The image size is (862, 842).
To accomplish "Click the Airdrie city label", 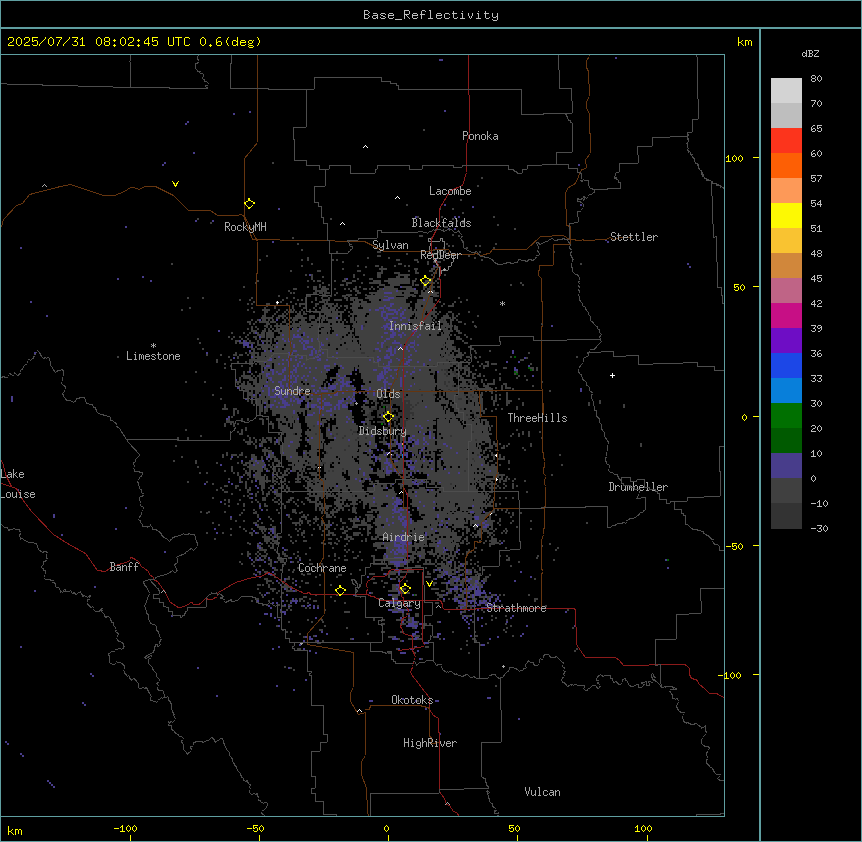I will point(403,537).
